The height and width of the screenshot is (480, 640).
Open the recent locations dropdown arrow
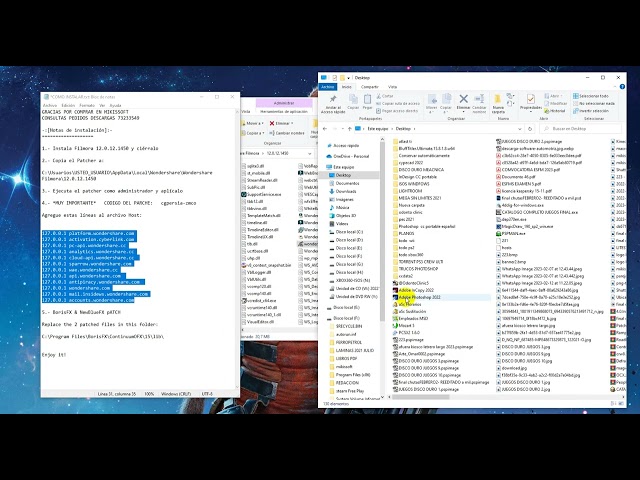[x=342, y=129]
